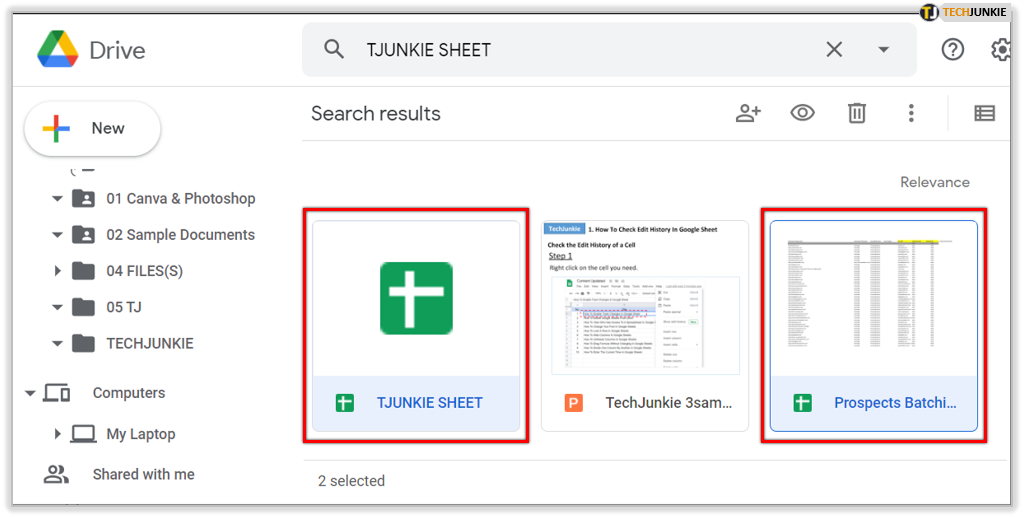
Task: Click the Preview eye icon
Action: (x=802, y=113)
